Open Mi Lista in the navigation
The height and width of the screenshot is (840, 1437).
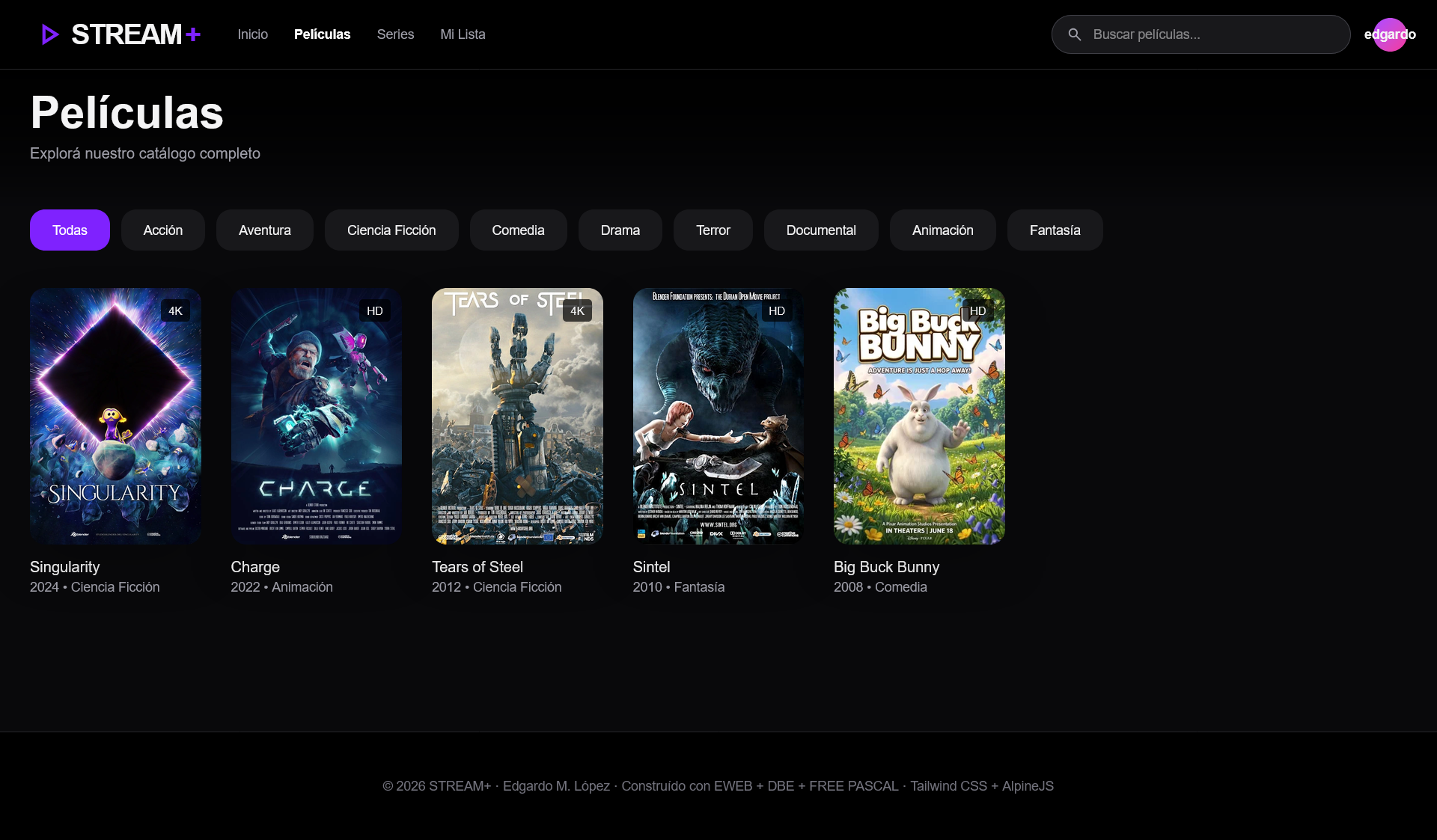tap(463, 34)
